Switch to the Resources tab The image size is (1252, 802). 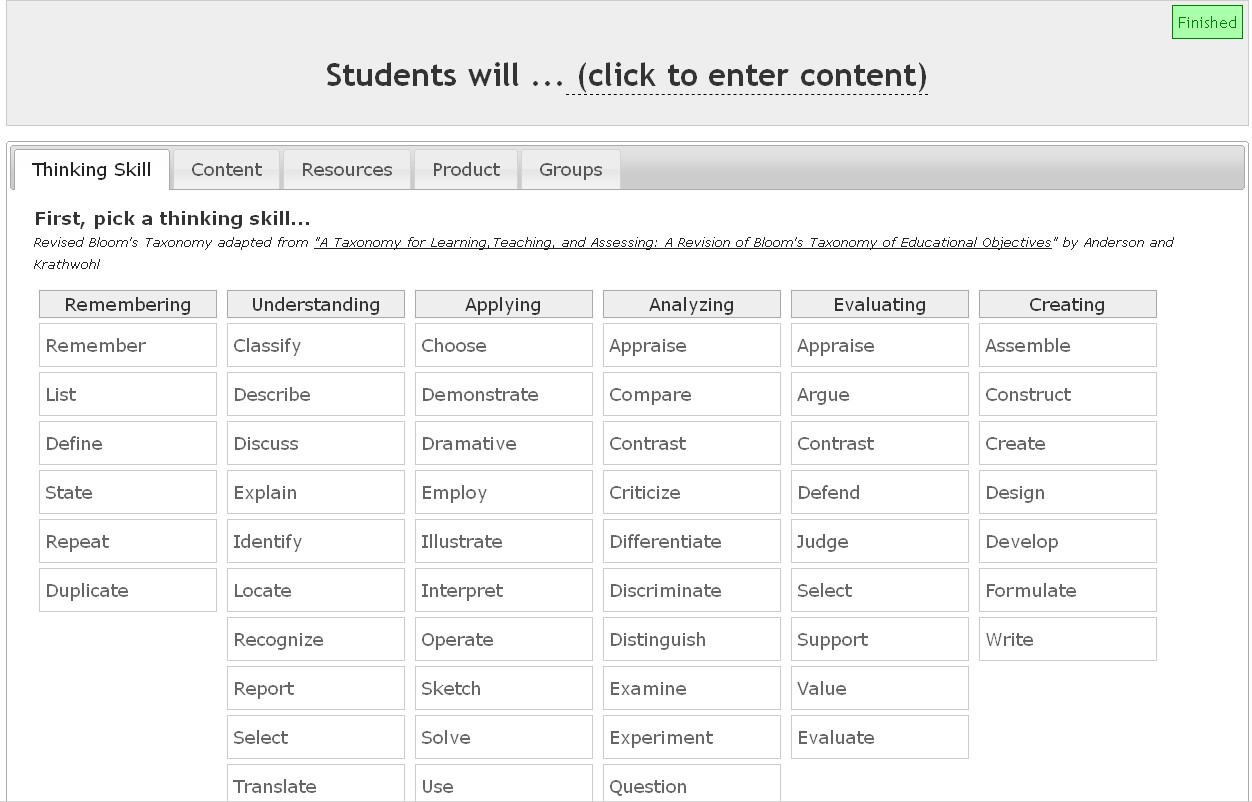pos(347,169)
